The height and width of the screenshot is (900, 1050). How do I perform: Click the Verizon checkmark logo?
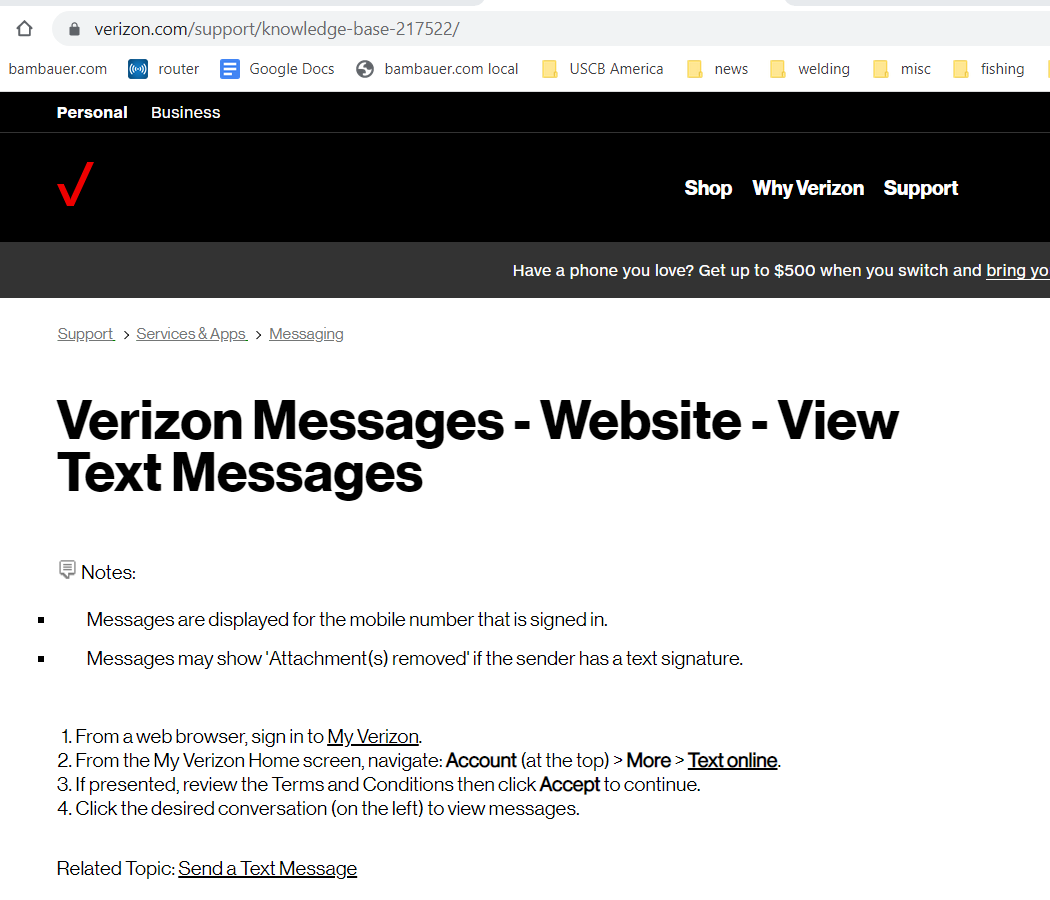point(76,185)
